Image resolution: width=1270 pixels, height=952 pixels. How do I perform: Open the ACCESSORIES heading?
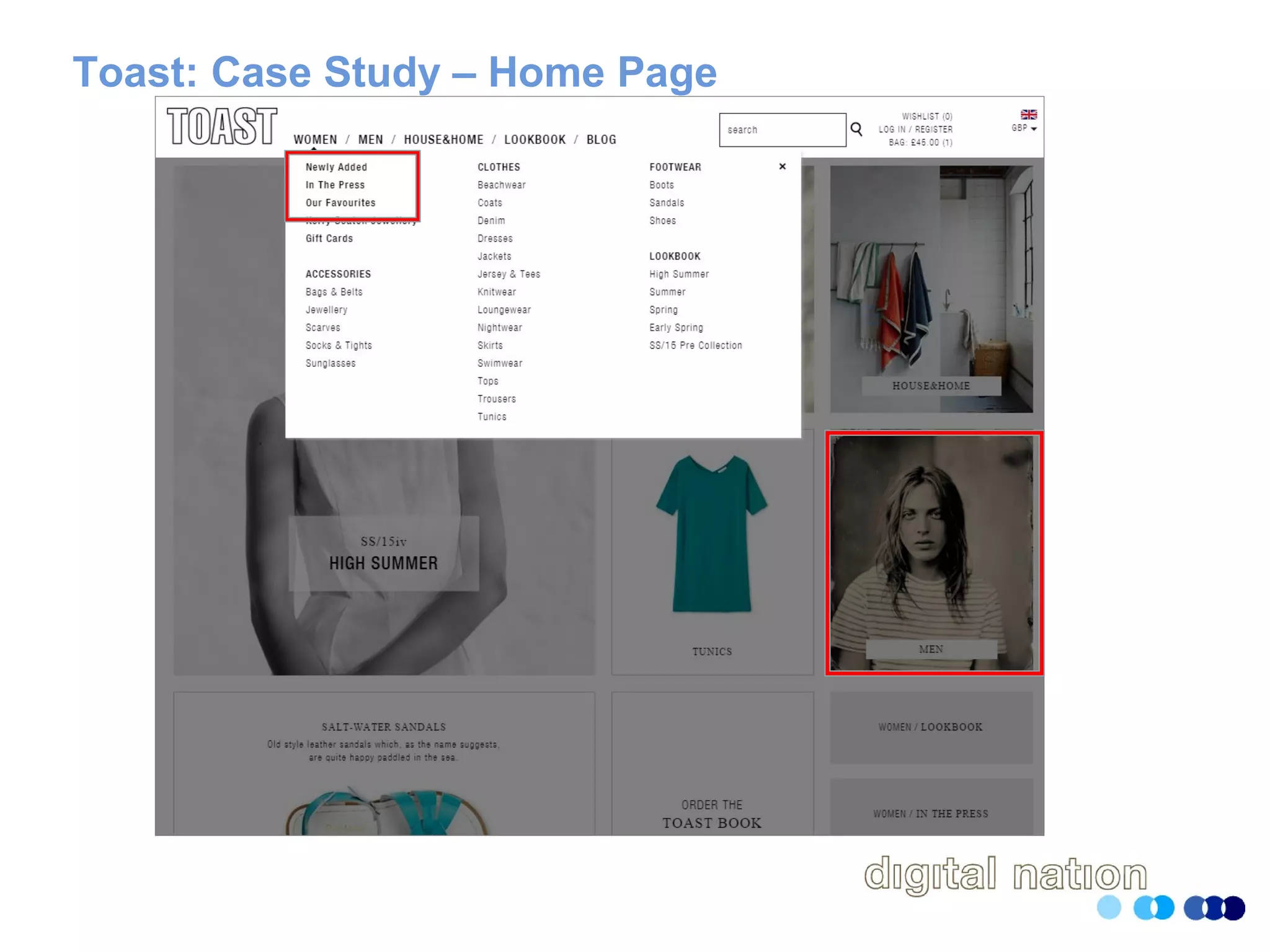coord(338,274)
